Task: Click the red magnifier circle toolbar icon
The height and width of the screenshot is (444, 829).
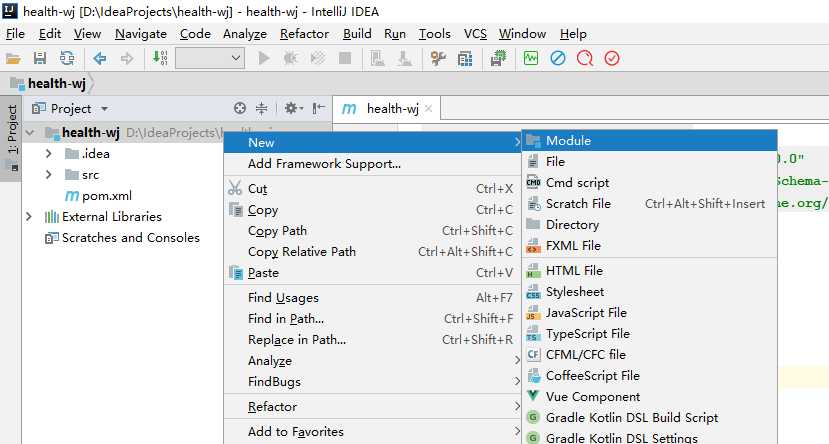Action: [585, 58]
